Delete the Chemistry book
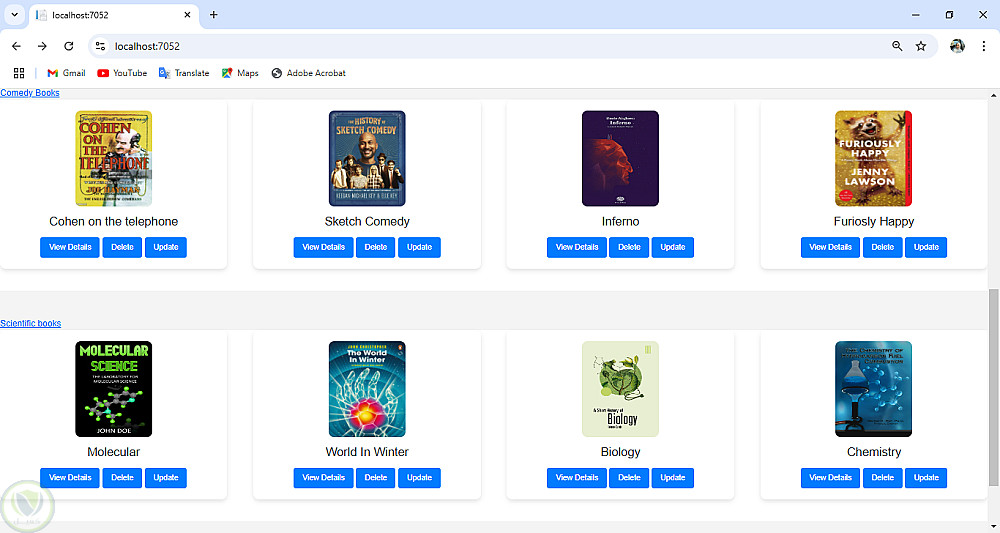Viewport: 1000px width, 533px height. 883,478
